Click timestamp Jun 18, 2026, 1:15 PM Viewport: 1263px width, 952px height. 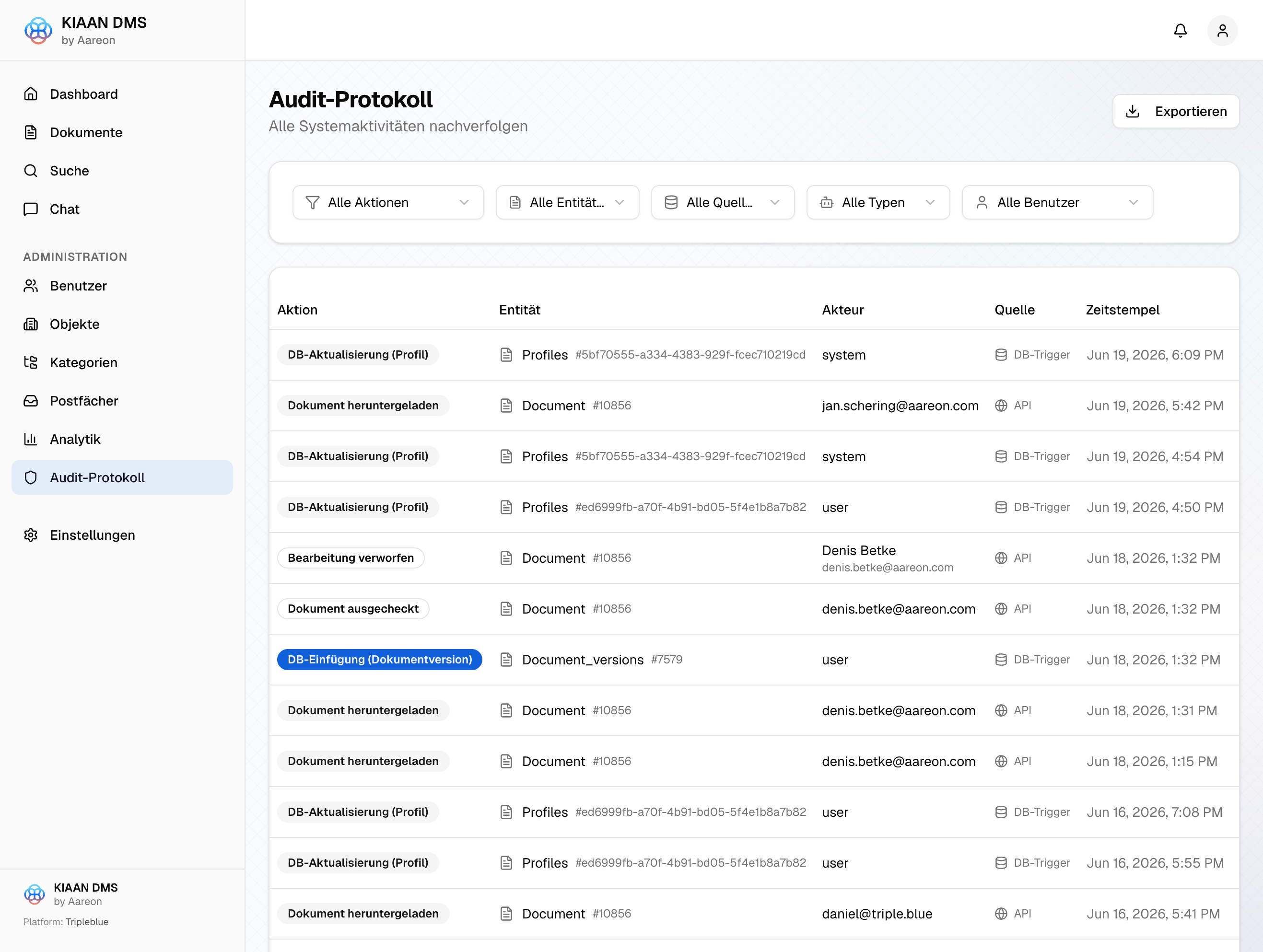click(1152, 761)
